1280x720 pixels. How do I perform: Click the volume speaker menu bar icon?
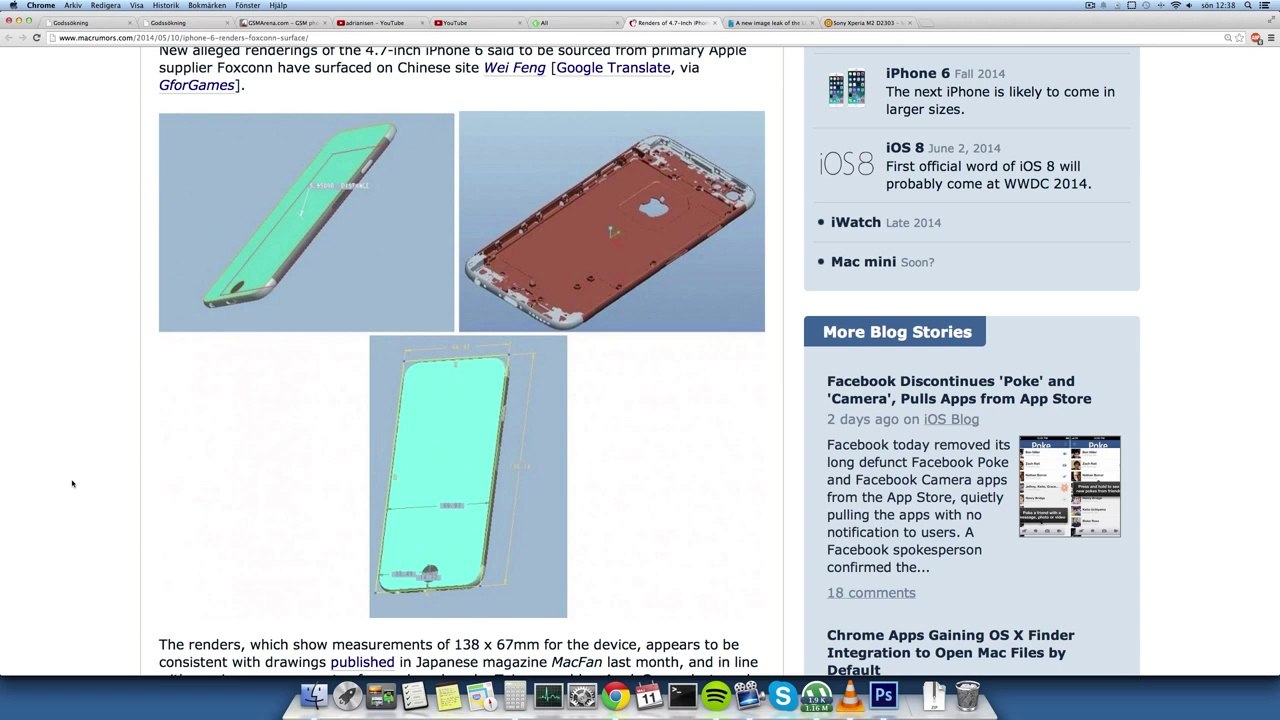pyautogui.click(x=1190, y=5)
